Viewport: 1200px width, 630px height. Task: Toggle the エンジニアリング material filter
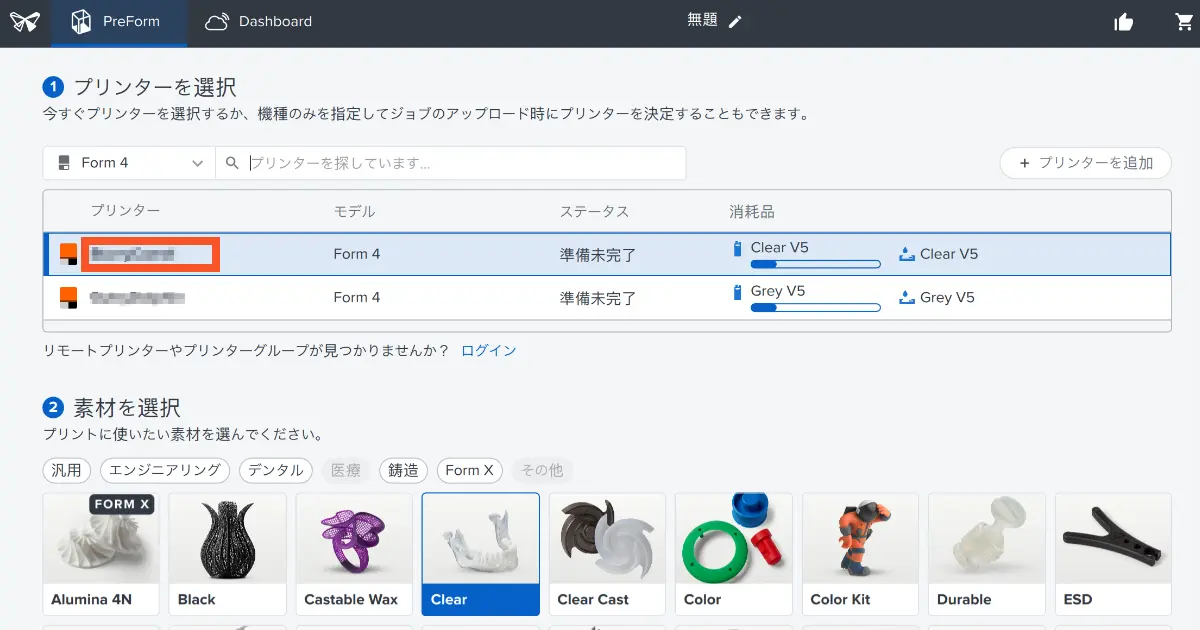click(x=165, y=470)
